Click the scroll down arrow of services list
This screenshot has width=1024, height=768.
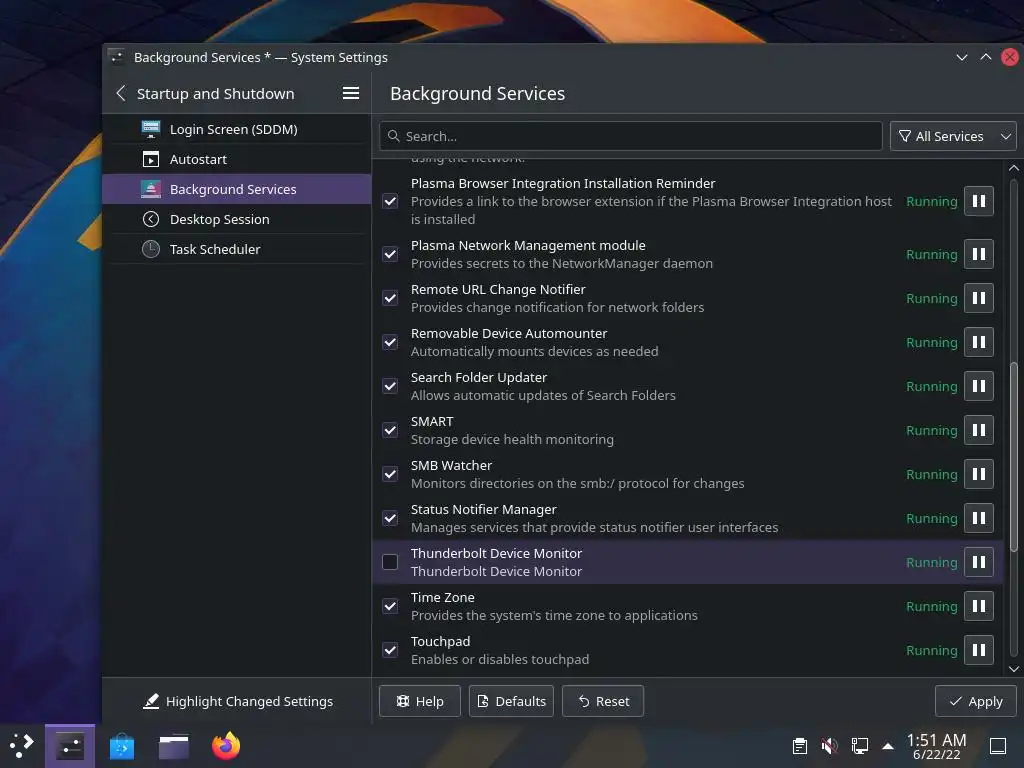[1014, 669]
